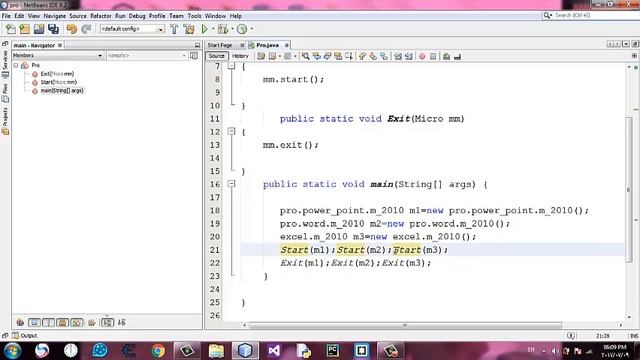Open the empty filter dropdown in Navigator
640x360 pixels.
click(x=147, y=55)
